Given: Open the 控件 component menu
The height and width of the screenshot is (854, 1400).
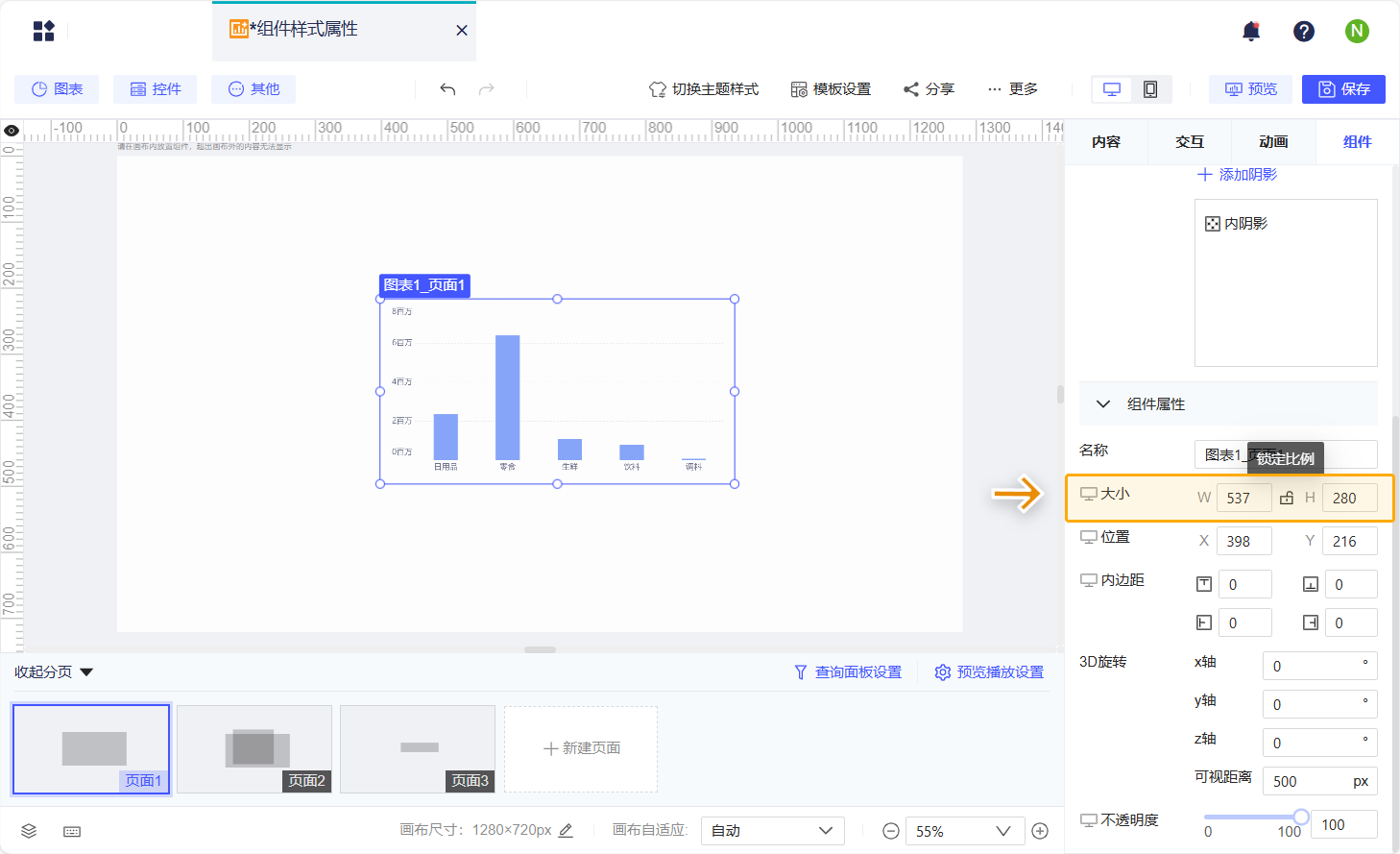Looking at the screenshot, I should point(155,89).
